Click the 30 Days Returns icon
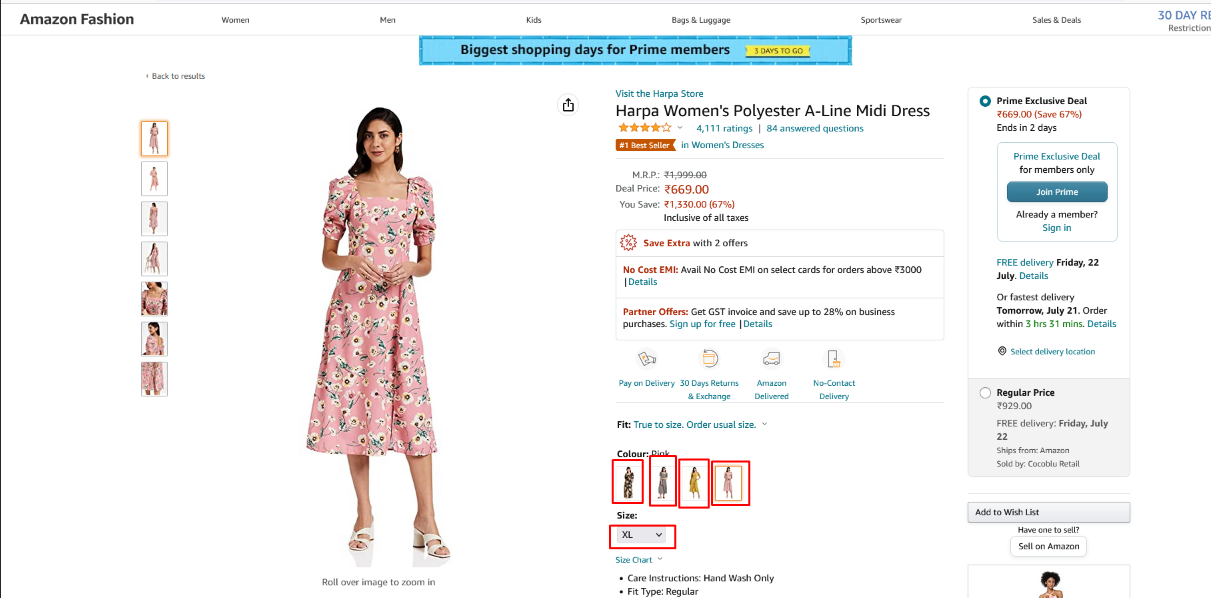This screenshot has width=1211, height=598. coord(710,359)
